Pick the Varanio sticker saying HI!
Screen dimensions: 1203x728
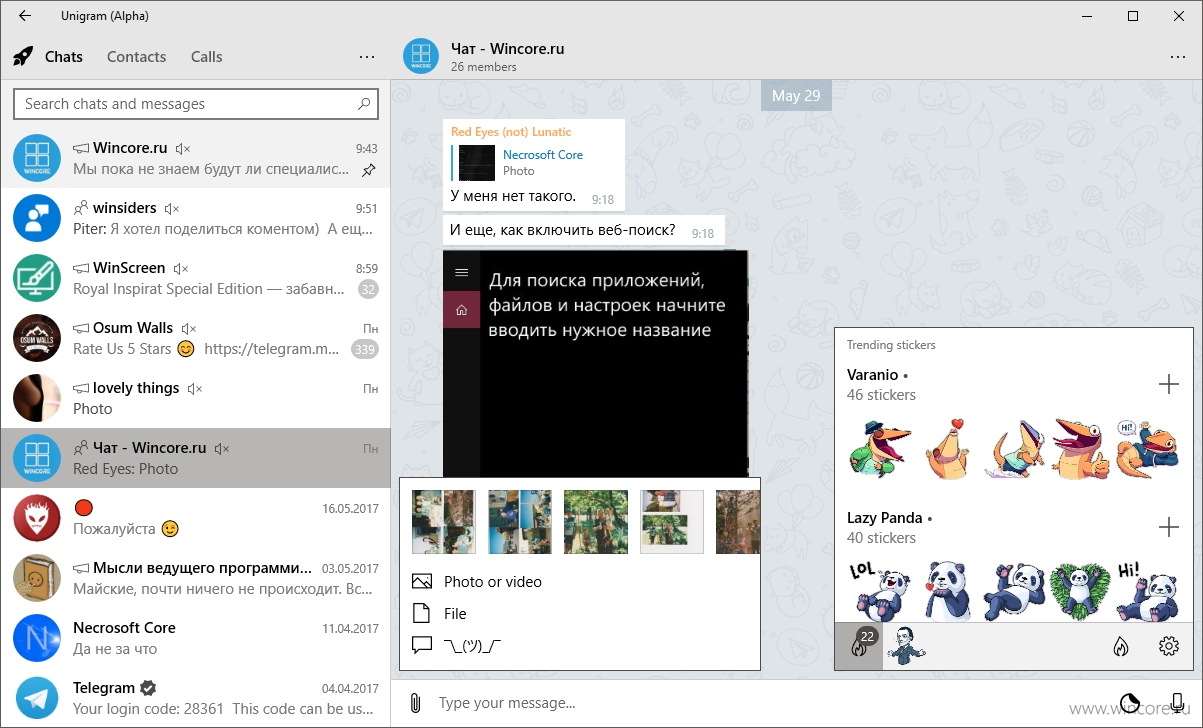pos(1148,448)
